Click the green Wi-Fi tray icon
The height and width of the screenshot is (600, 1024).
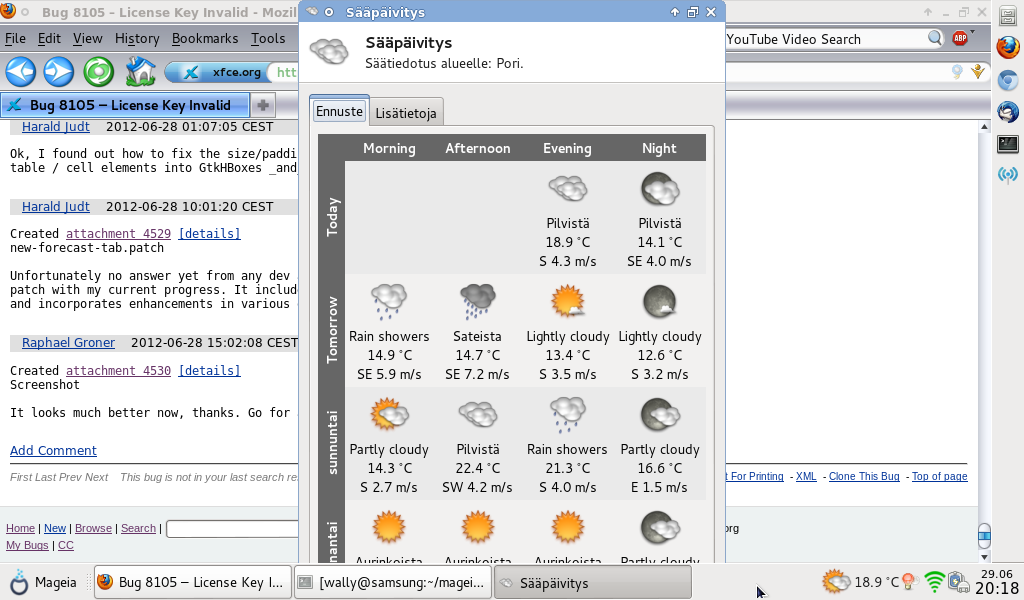click(935, 582)
